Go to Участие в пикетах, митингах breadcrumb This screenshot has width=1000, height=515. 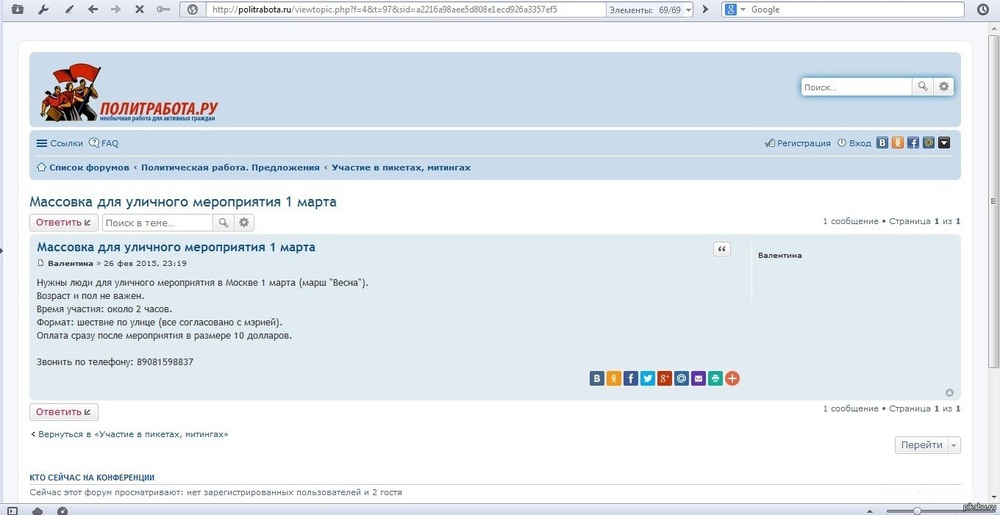401,167
